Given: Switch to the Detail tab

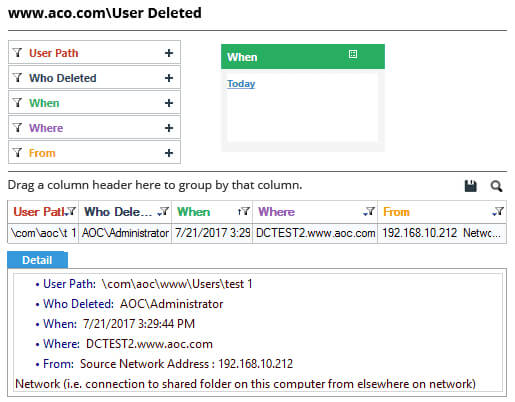Looking at the screenshot, I should click(37, 260).
